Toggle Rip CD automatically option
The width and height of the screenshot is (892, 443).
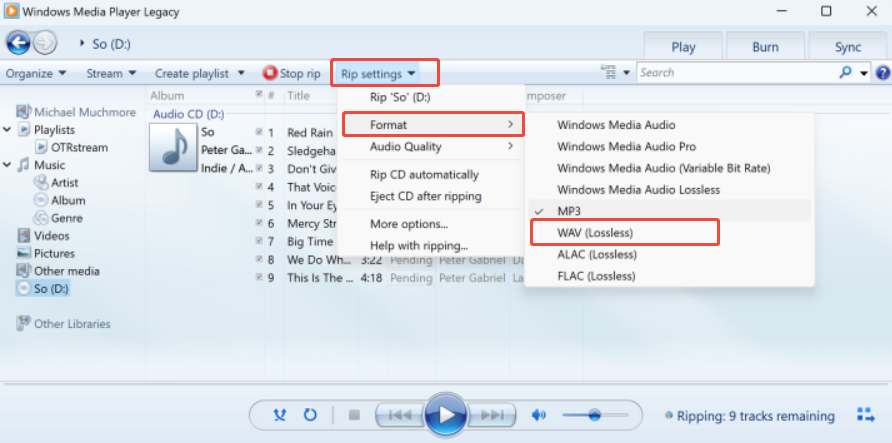coord(432,175)
